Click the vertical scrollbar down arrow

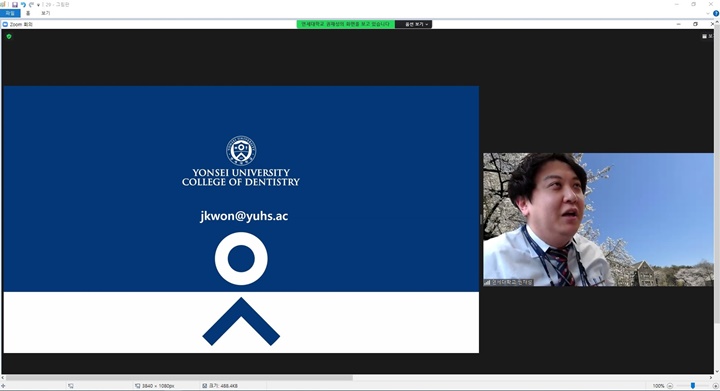click(x=716, y=372)
